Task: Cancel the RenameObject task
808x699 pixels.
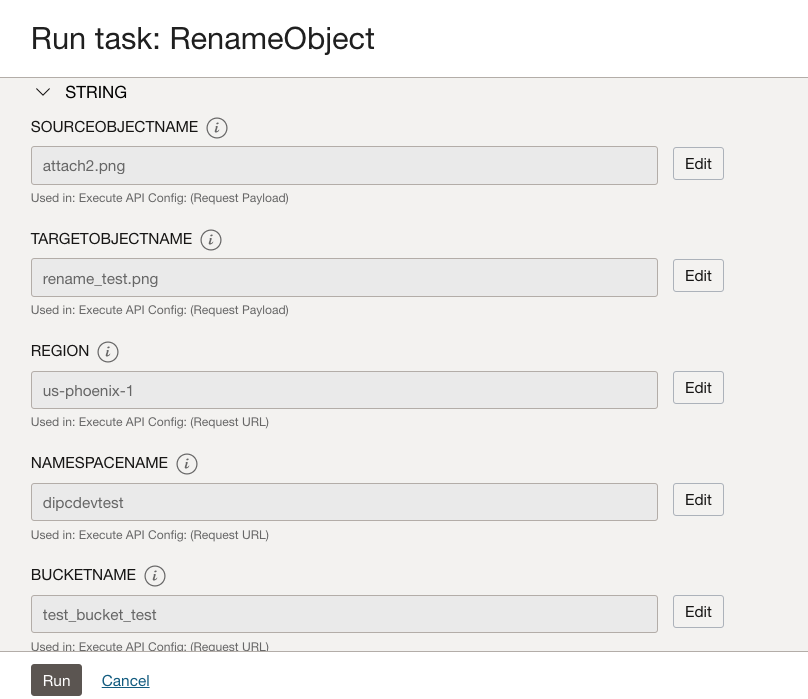Action: coord(125,680)
